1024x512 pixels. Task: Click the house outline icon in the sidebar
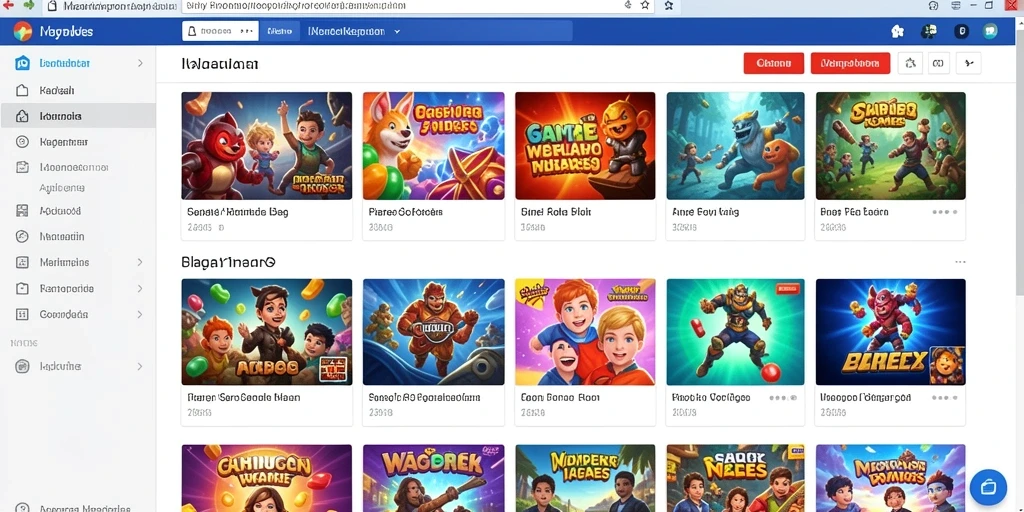(22, 91)
